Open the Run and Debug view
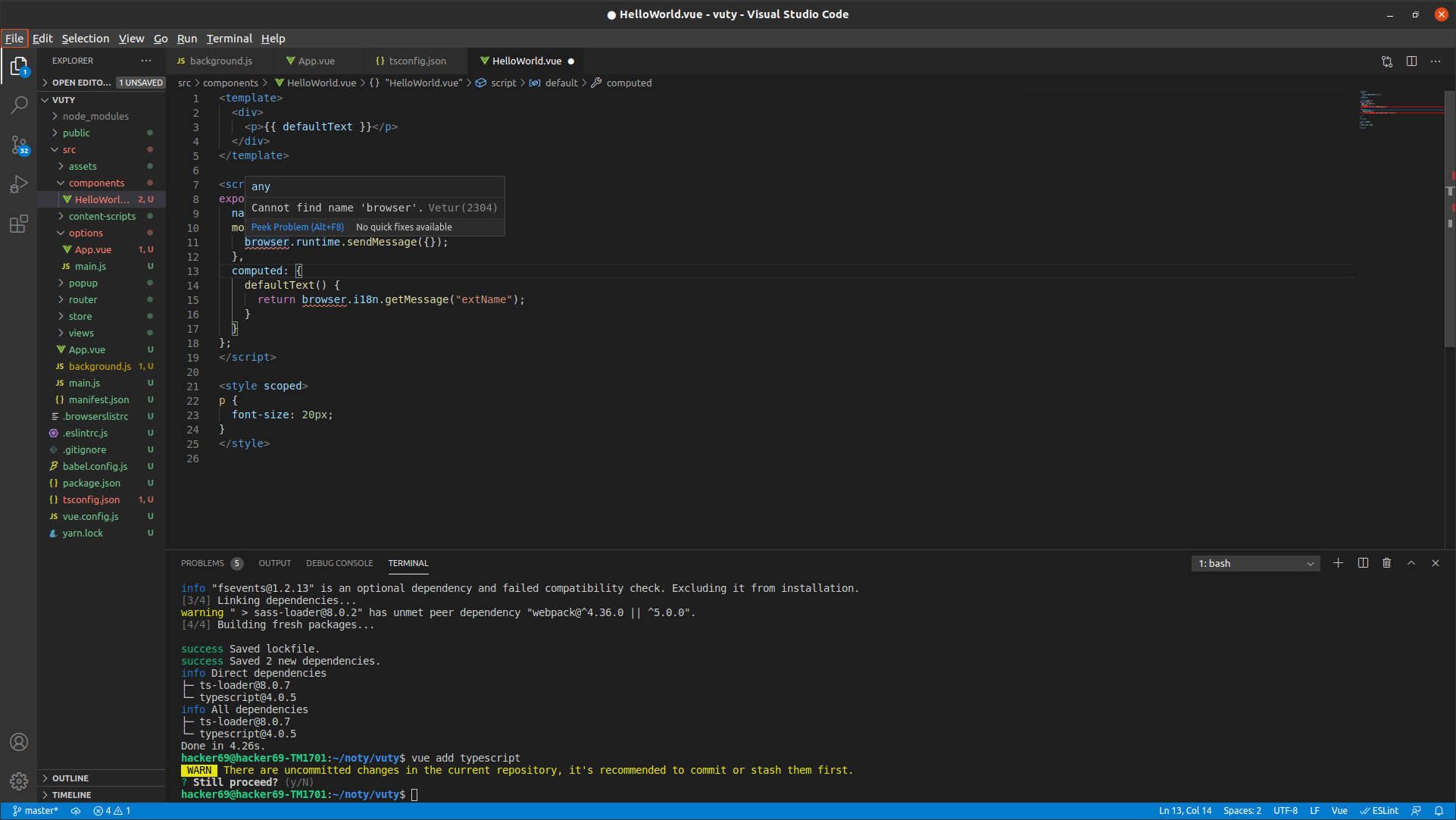The width and height of the screenshot is (1456, 820). (x=19, y=184)
